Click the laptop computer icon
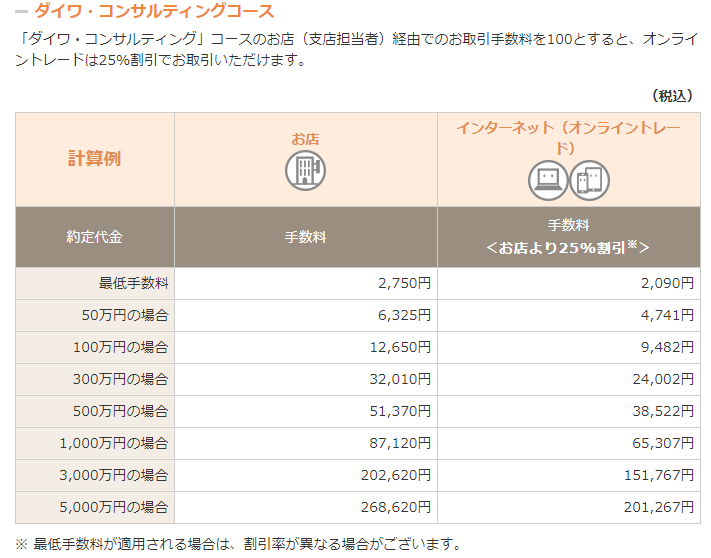Viewport: 711px width, 558px height. tap(548, 180)
